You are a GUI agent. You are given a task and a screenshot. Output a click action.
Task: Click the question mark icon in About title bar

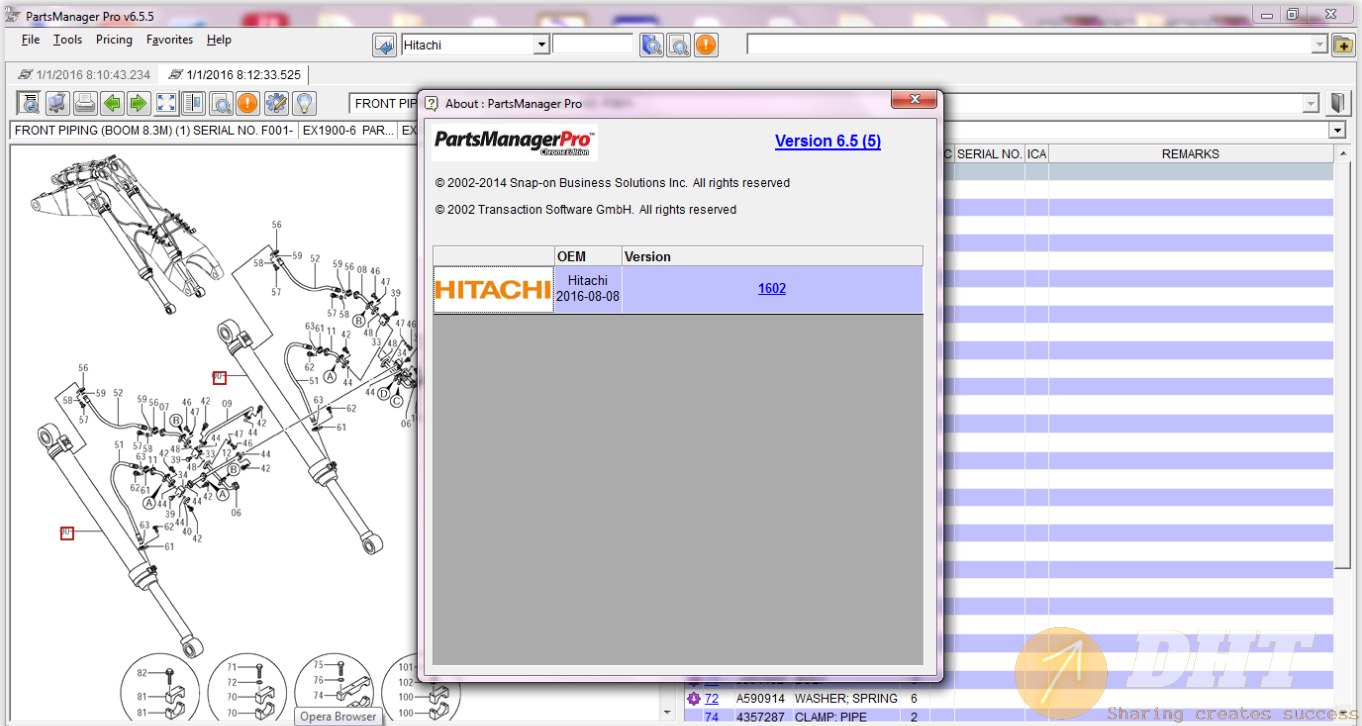(431, 103)
